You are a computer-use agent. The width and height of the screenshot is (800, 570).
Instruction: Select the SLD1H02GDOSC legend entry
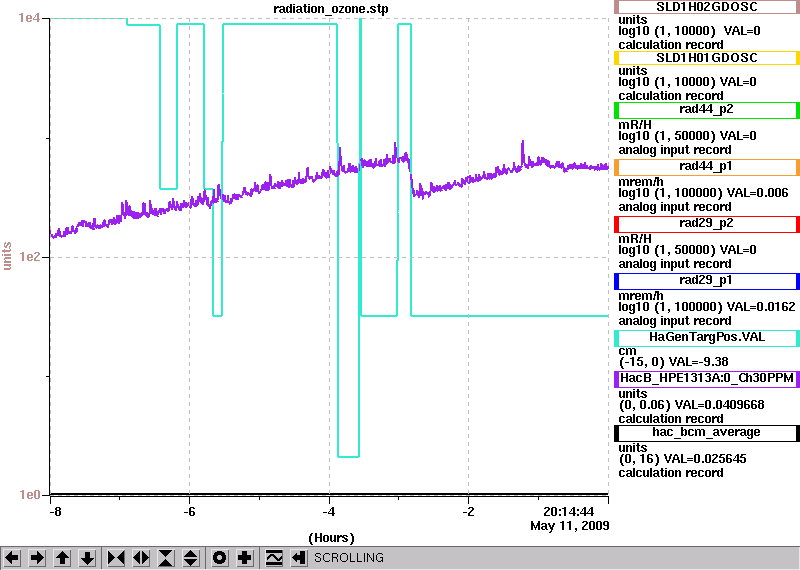coord(707,7)
